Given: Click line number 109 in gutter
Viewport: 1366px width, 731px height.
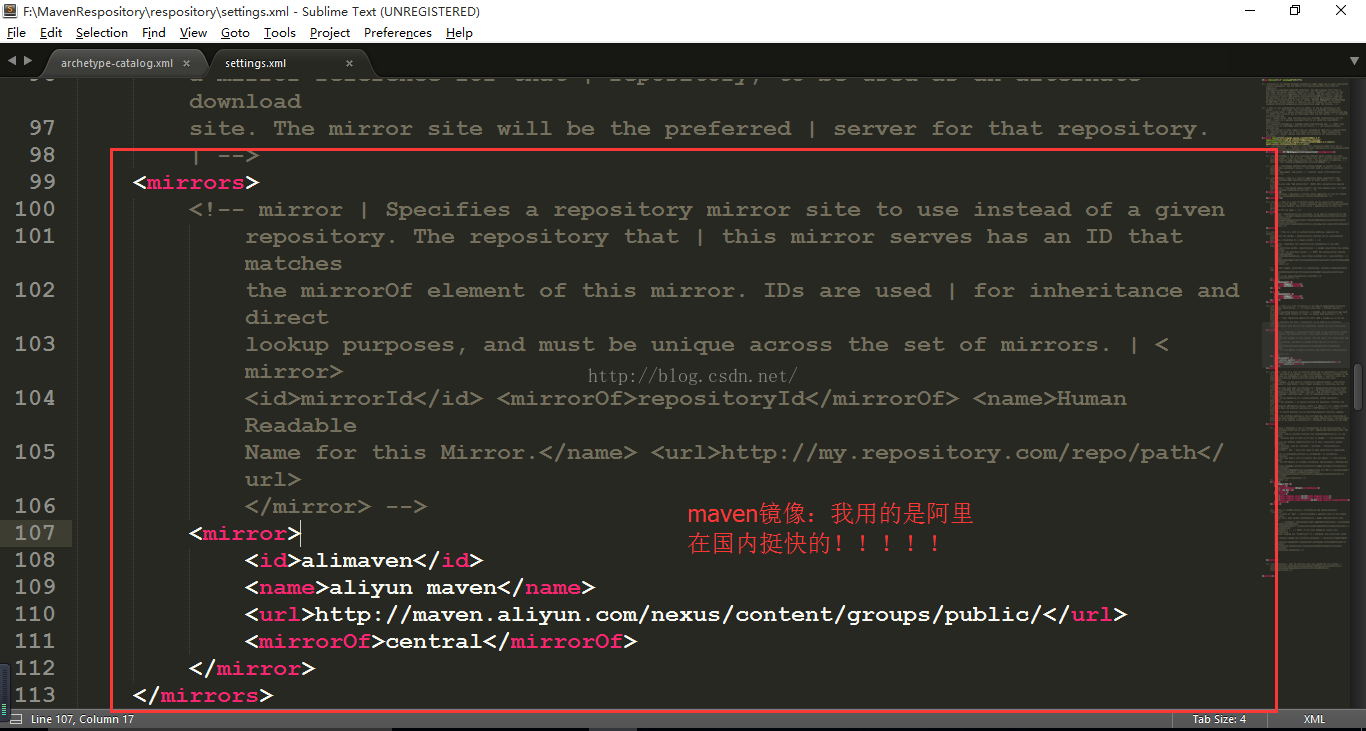Looking at the screenshot, I should click(35, 587).
